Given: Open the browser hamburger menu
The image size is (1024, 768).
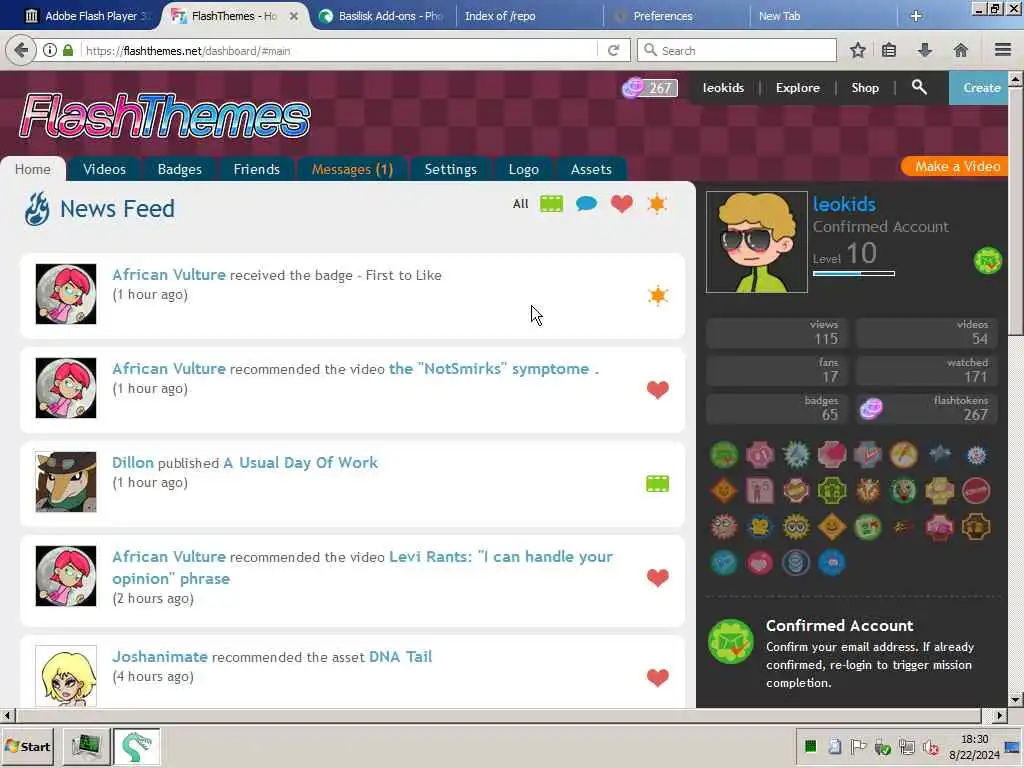Looking at the screenshot, I should 1002,50.
